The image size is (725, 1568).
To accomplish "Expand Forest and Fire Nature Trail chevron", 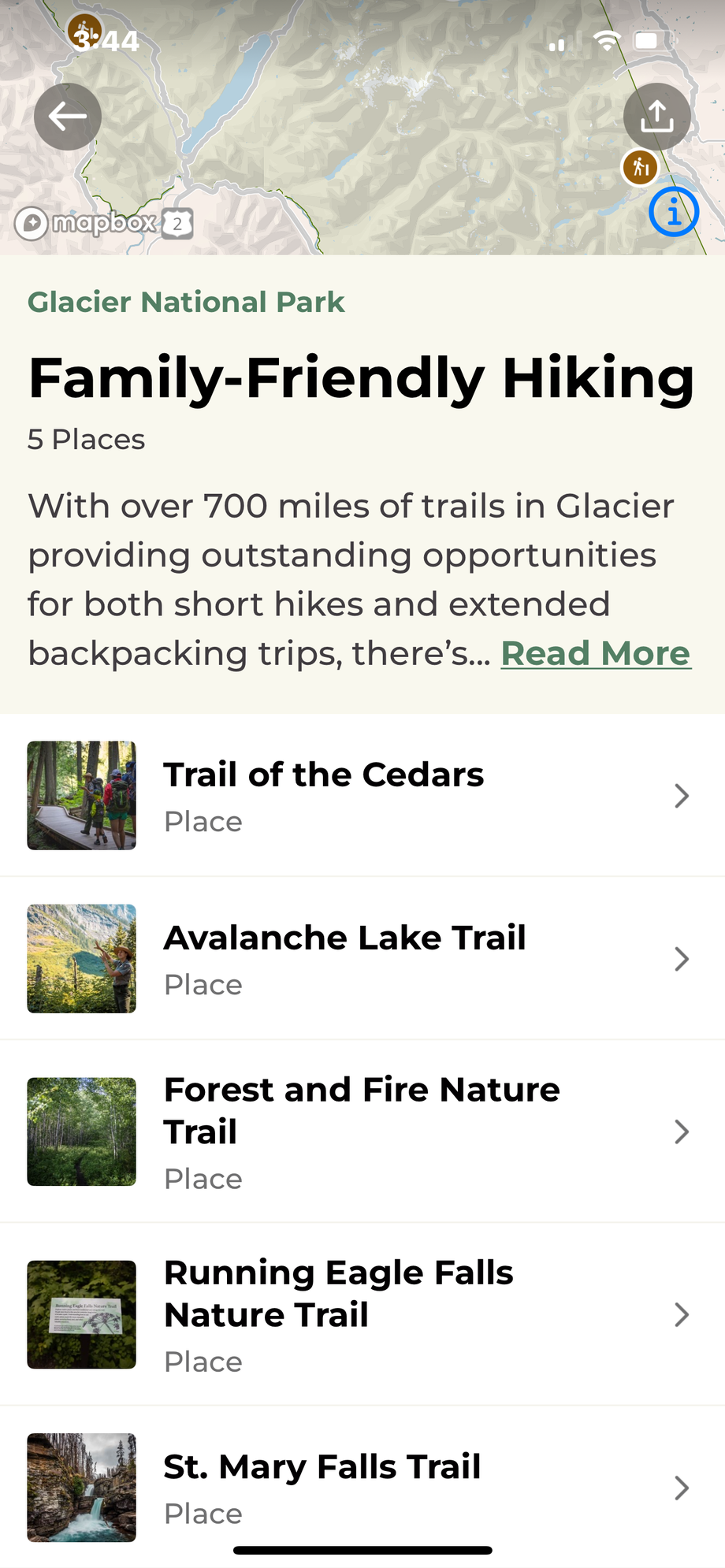I will [x=682, y=1131].
